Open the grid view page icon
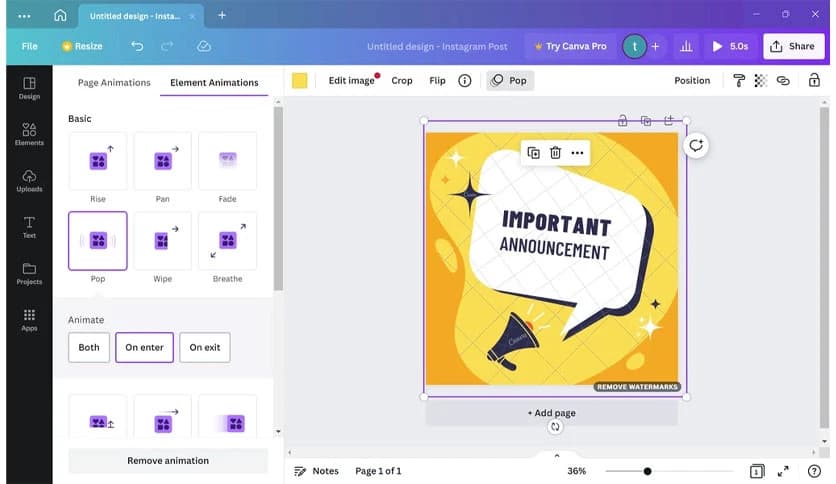 (757, 471)
